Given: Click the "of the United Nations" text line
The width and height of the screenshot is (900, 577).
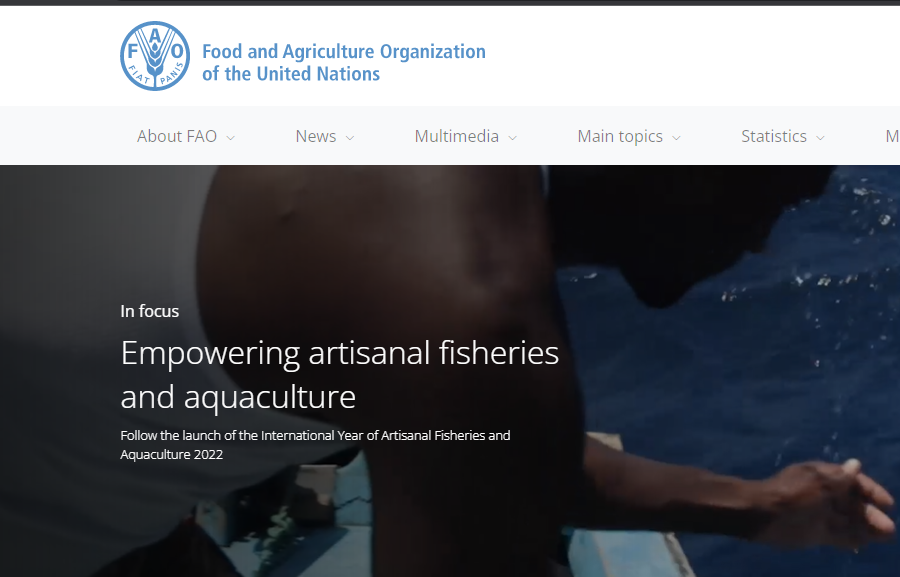Looking at the screenshot, I should [x=291, y=74].
